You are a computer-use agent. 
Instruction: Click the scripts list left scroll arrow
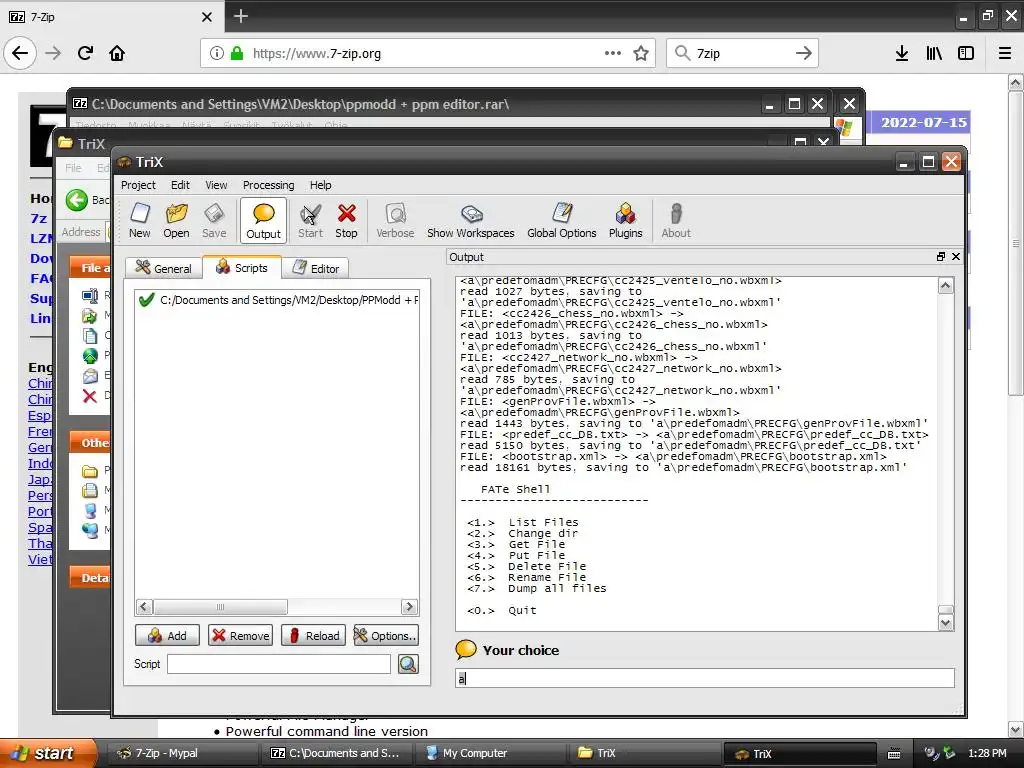point(144,607)
